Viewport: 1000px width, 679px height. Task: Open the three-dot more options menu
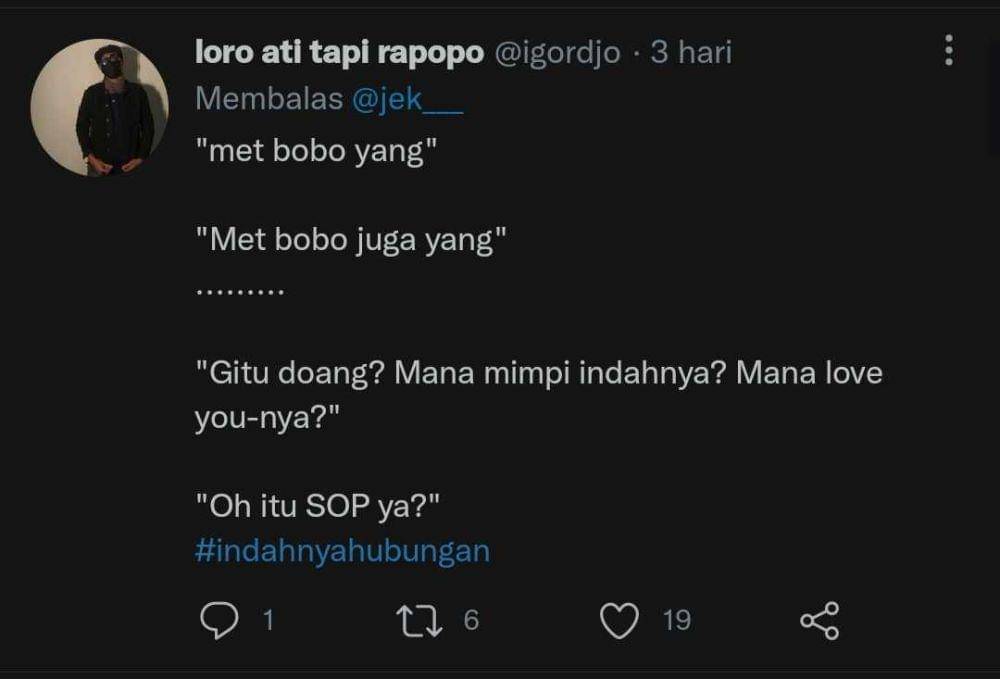948,50
